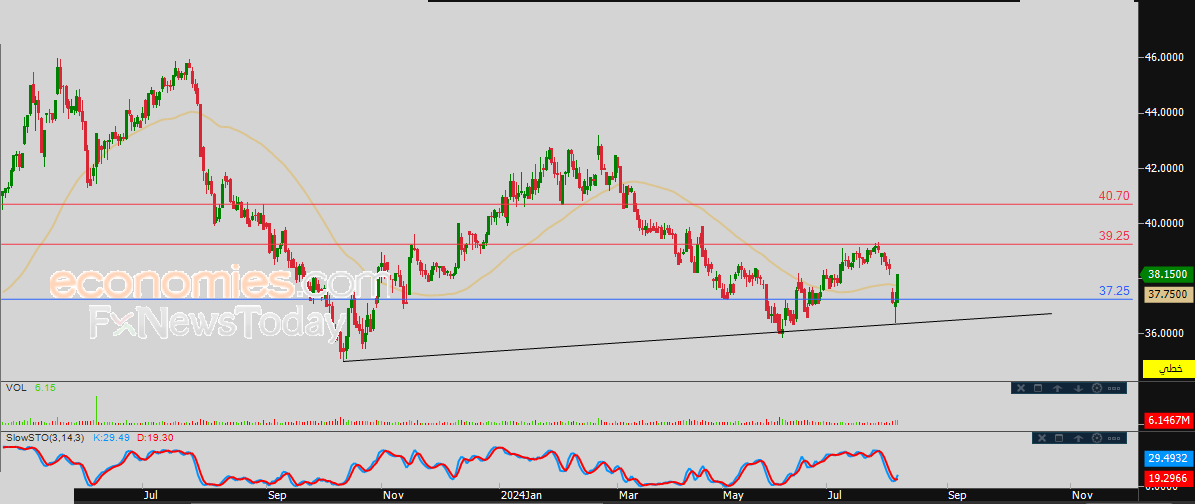Click the 29.4932 stochastic K tag
The height and width of the screenshot is (504, 1195).
pos(1167,458)
